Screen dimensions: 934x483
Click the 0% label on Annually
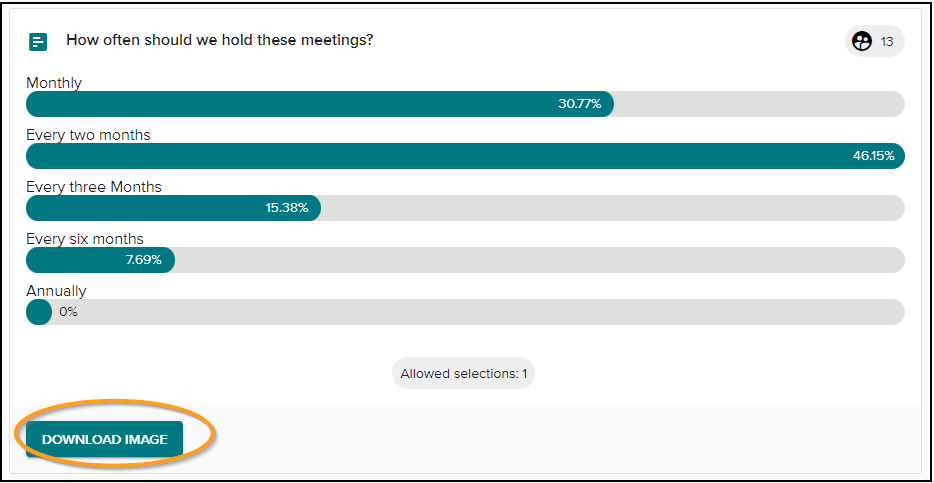coord(69,312)
